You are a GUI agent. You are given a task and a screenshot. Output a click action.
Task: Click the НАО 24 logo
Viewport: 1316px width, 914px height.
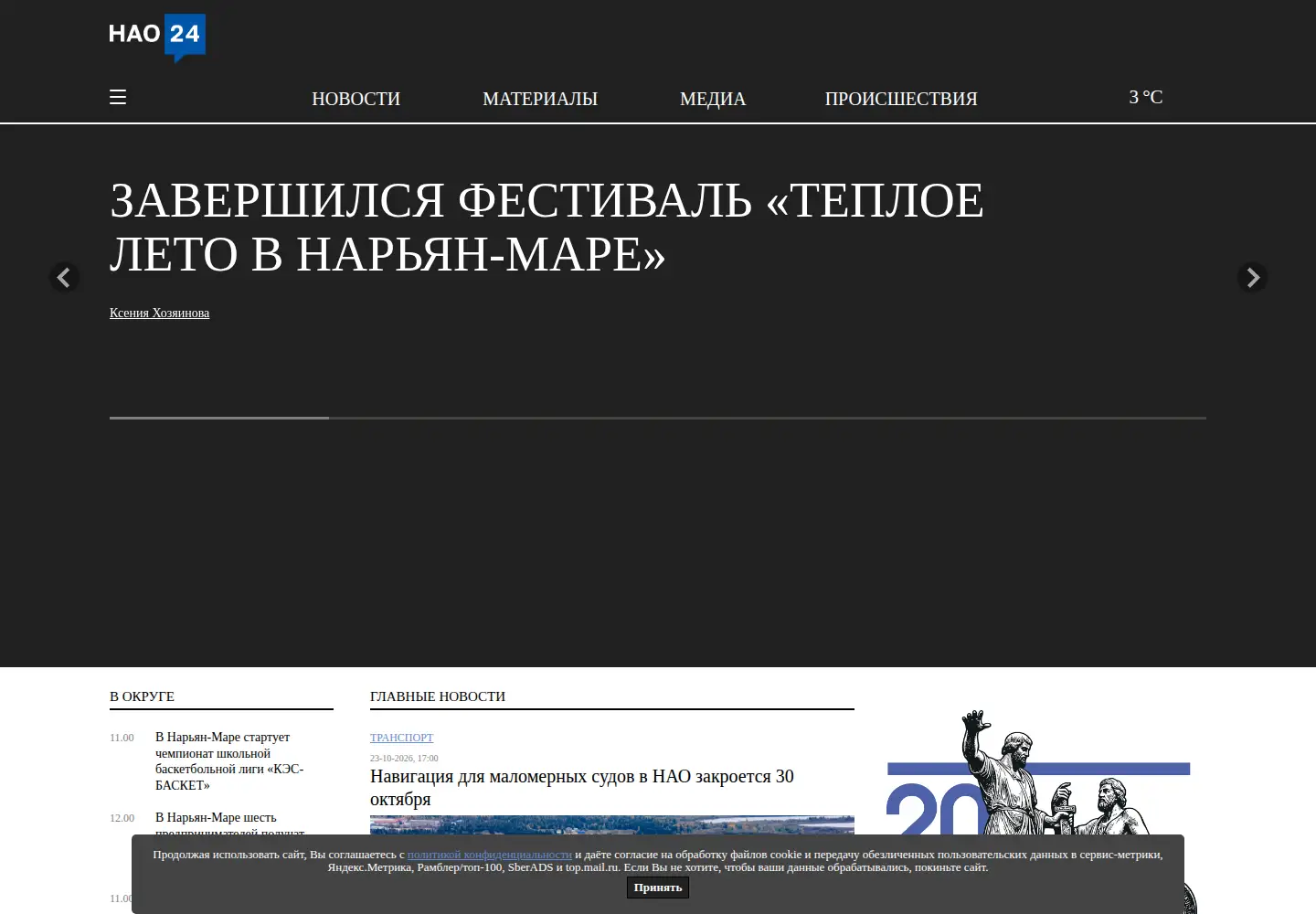157,37
